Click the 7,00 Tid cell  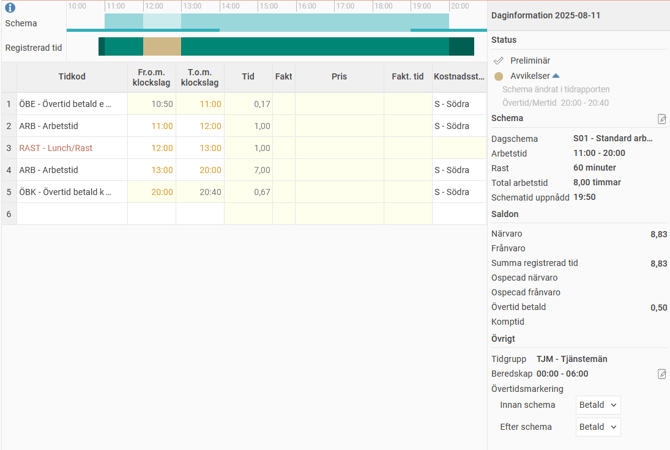point(248,170)
